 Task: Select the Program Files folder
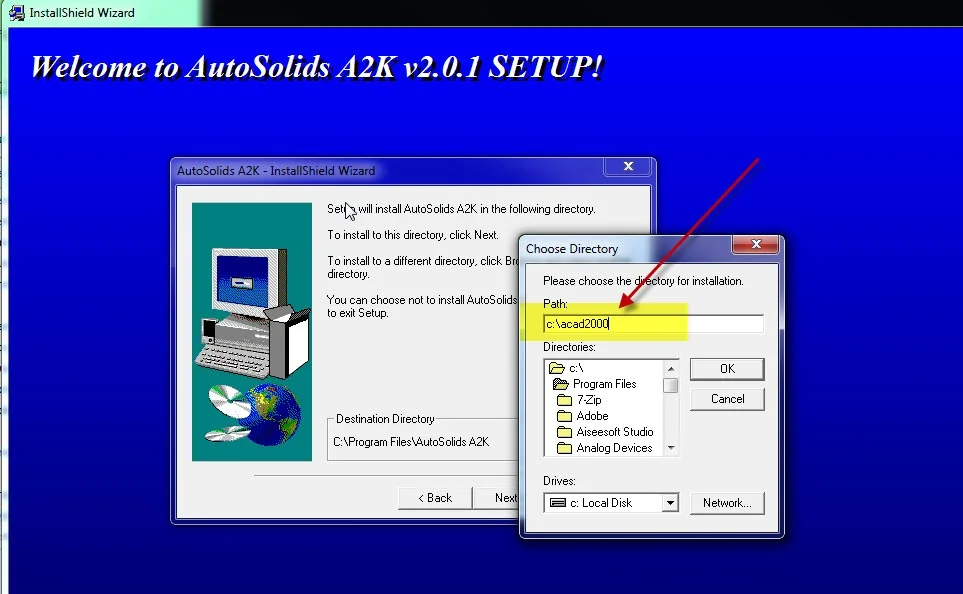[x=604, y=384]
